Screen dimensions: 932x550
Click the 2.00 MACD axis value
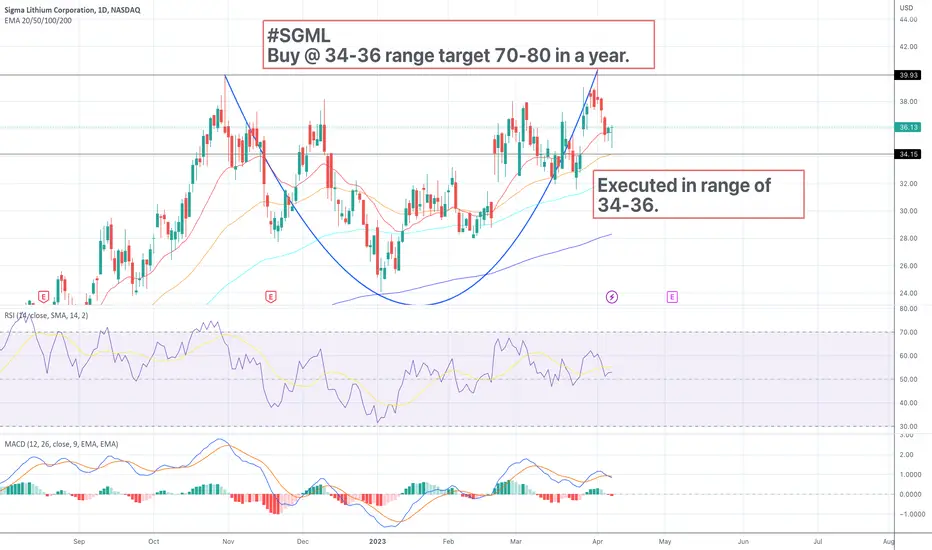point(906,455)
